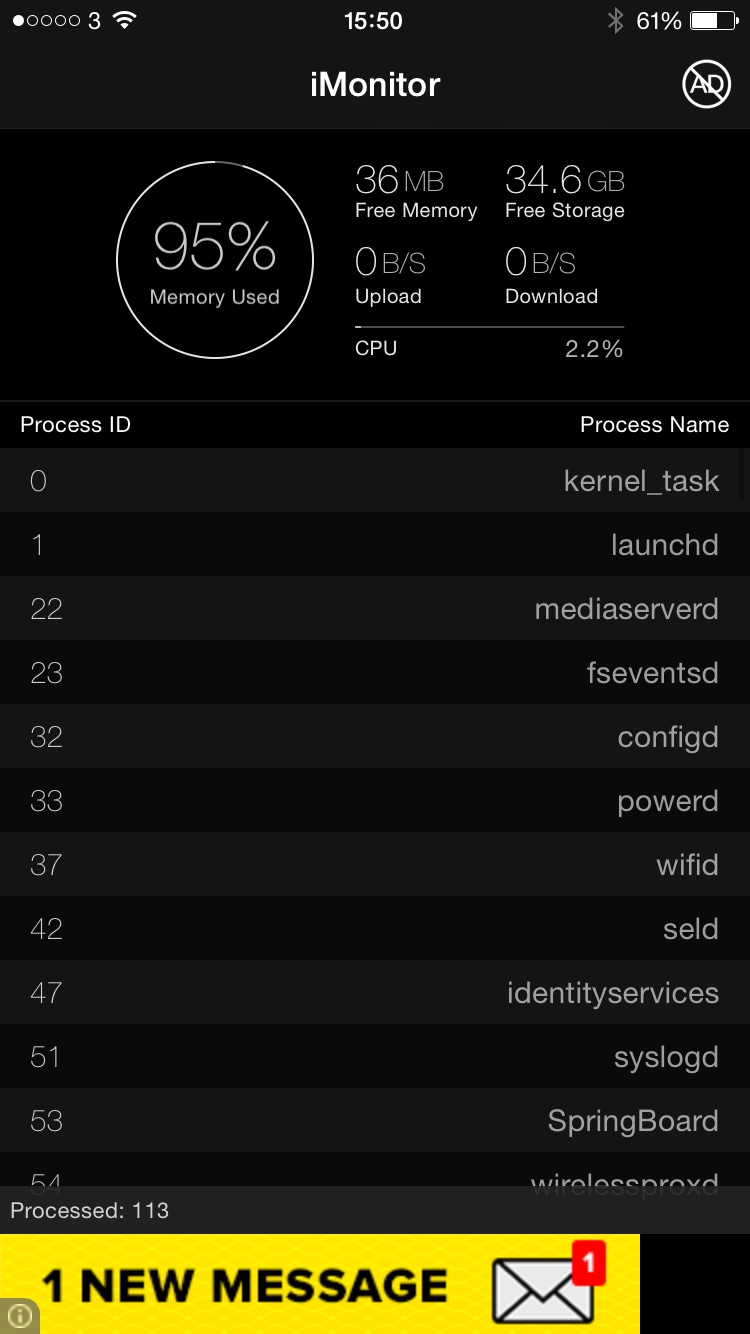Tap the remove ads icon
750x1334 pixels.
click(706, 84)
